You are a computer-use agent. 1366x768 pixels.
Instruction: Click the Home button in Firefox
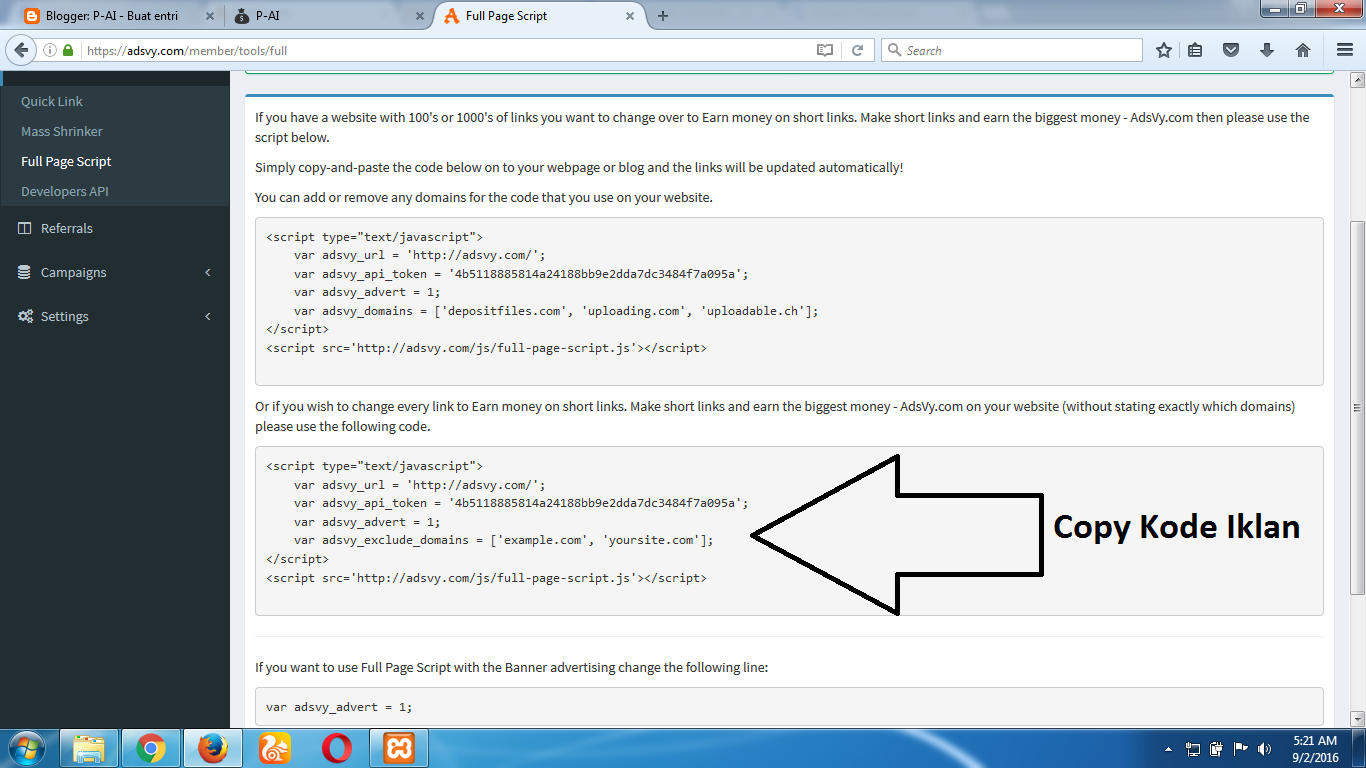click(x=1303, y=49)
